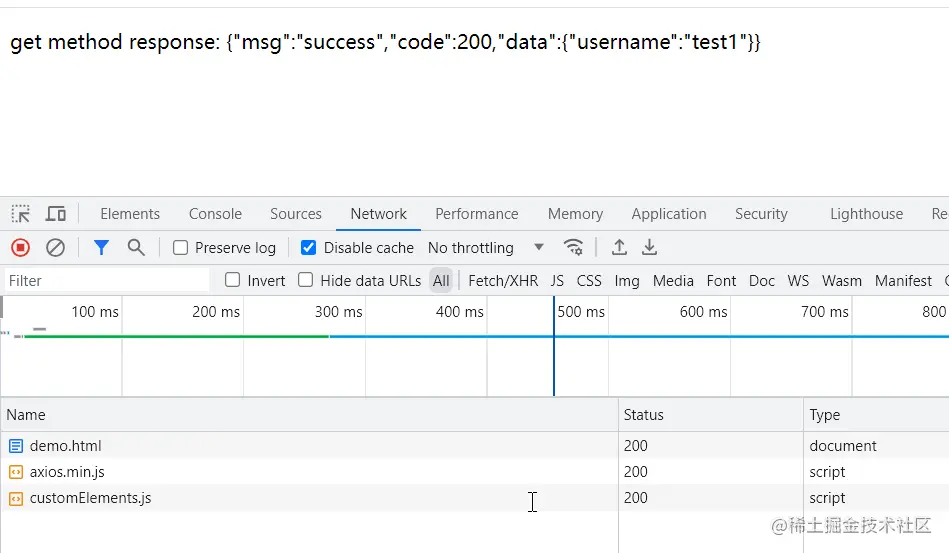Open the network conditions wifi icon
The height and width of the screenshot is (553, 949).
[573, 247]
